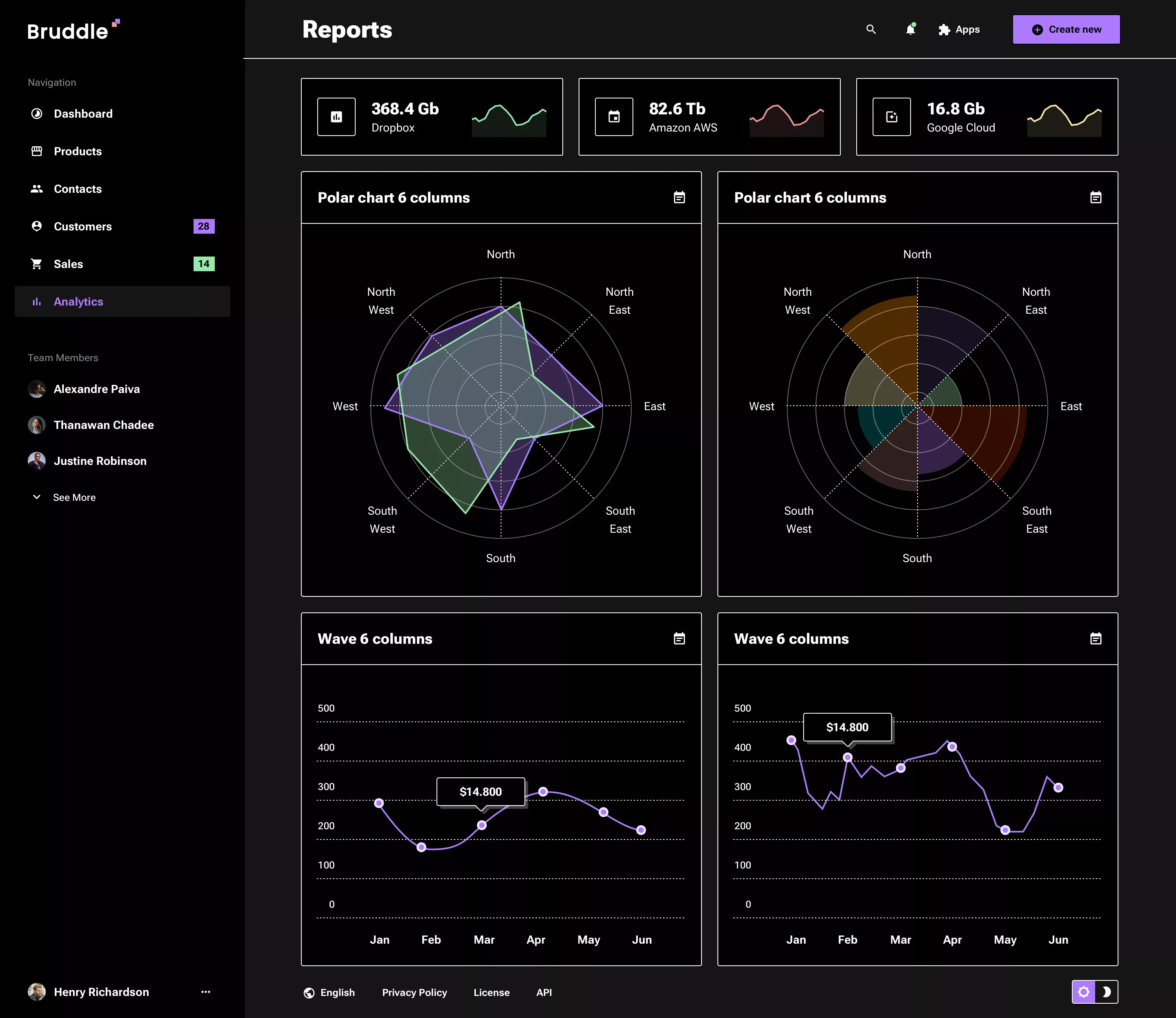Screen dimensions: 1176x1018
Task: Click the Contacts people icon
Action: pyautogui.click(x=36, y=189)
